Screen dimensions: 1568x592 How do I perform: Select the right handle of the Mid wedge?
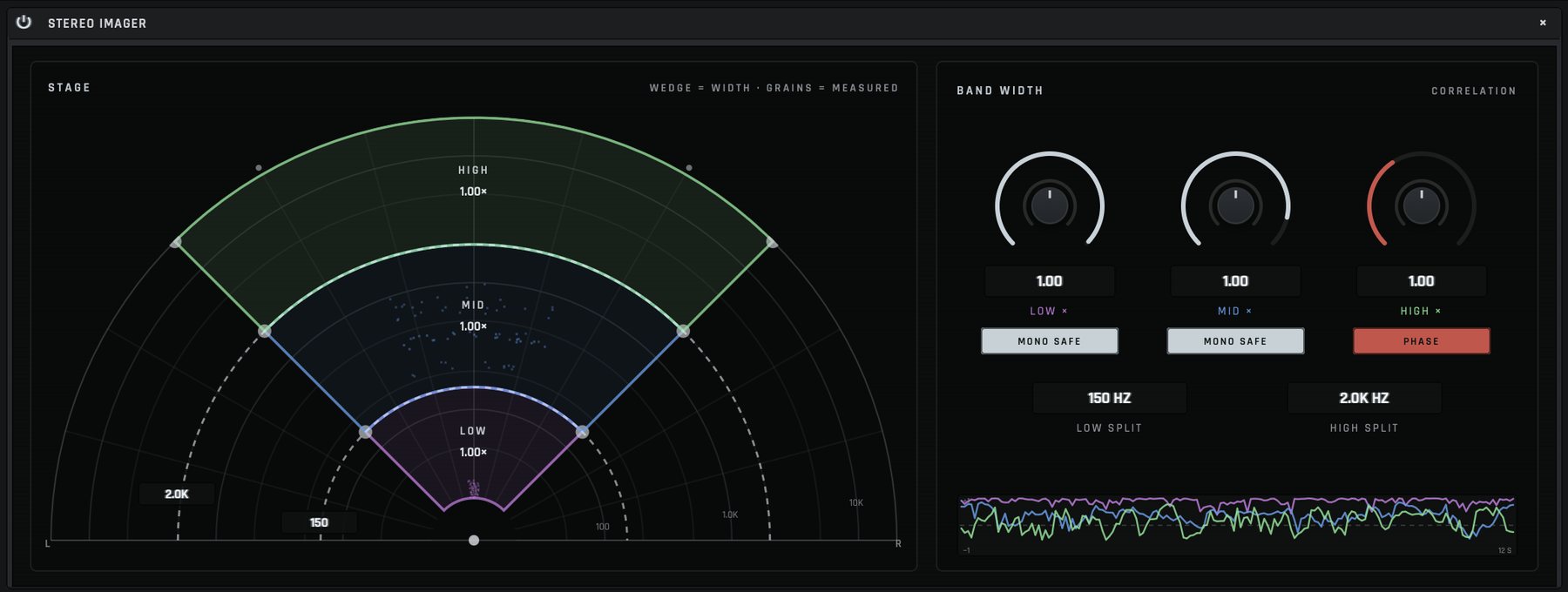point(683,331)
